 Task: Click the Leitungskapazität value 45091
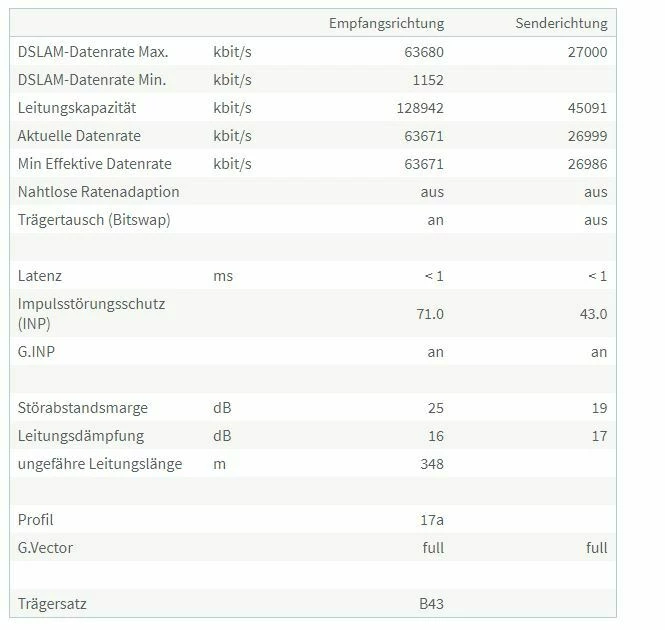tap(587, 108)
